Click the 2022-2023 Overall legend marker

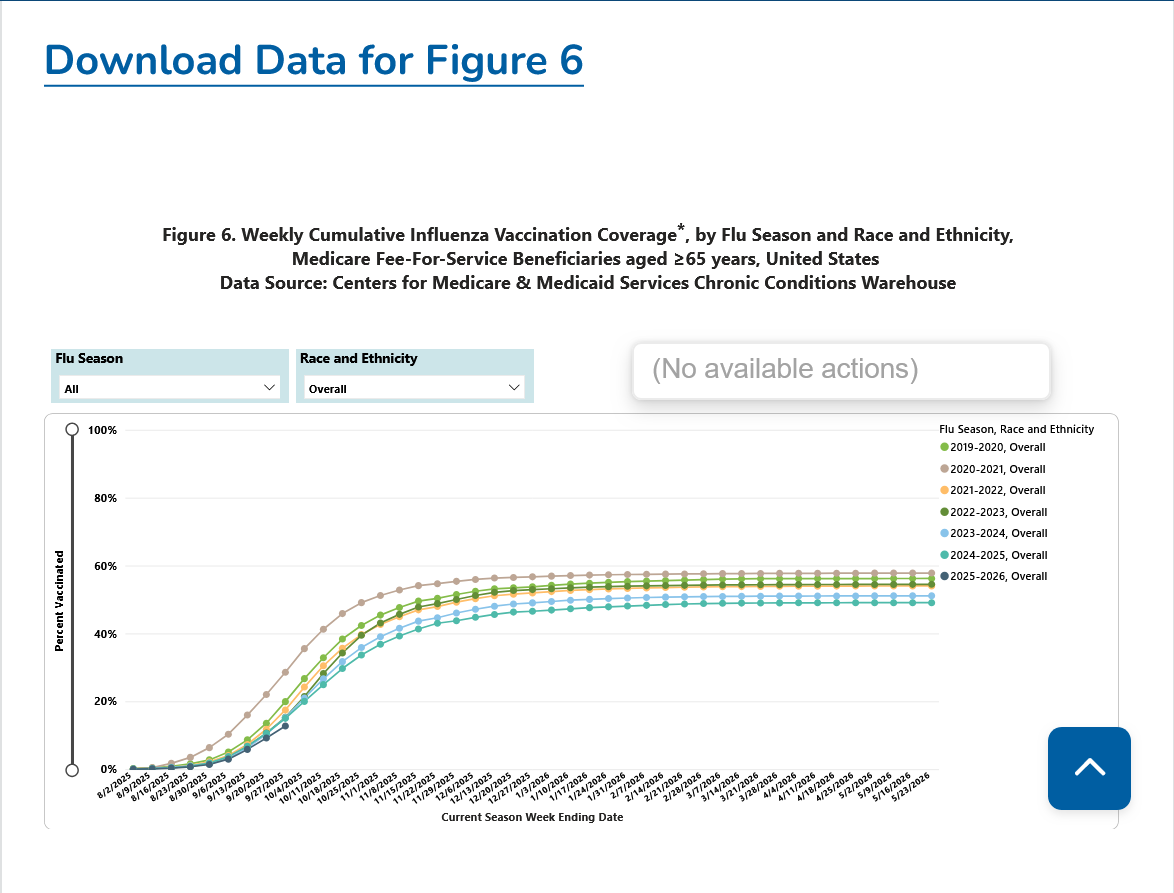coord(944,512)
